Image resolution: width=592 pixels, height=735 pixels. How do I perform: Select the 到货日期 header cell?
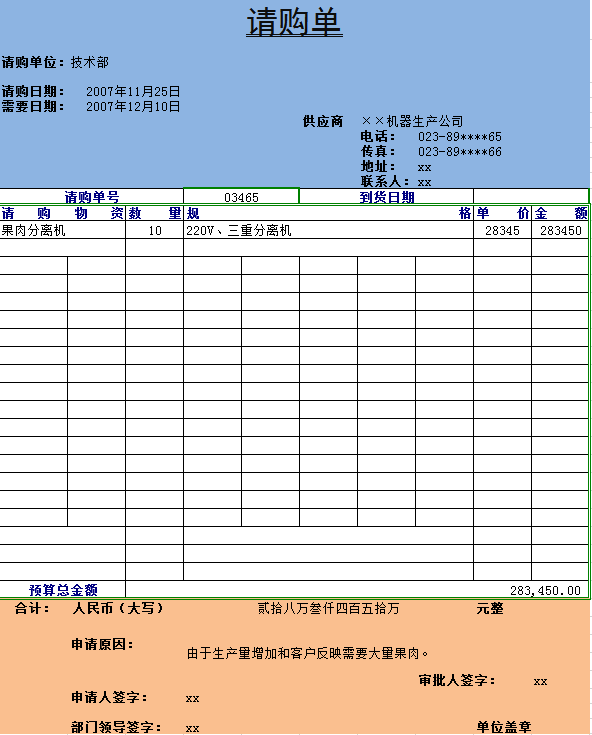387,197
